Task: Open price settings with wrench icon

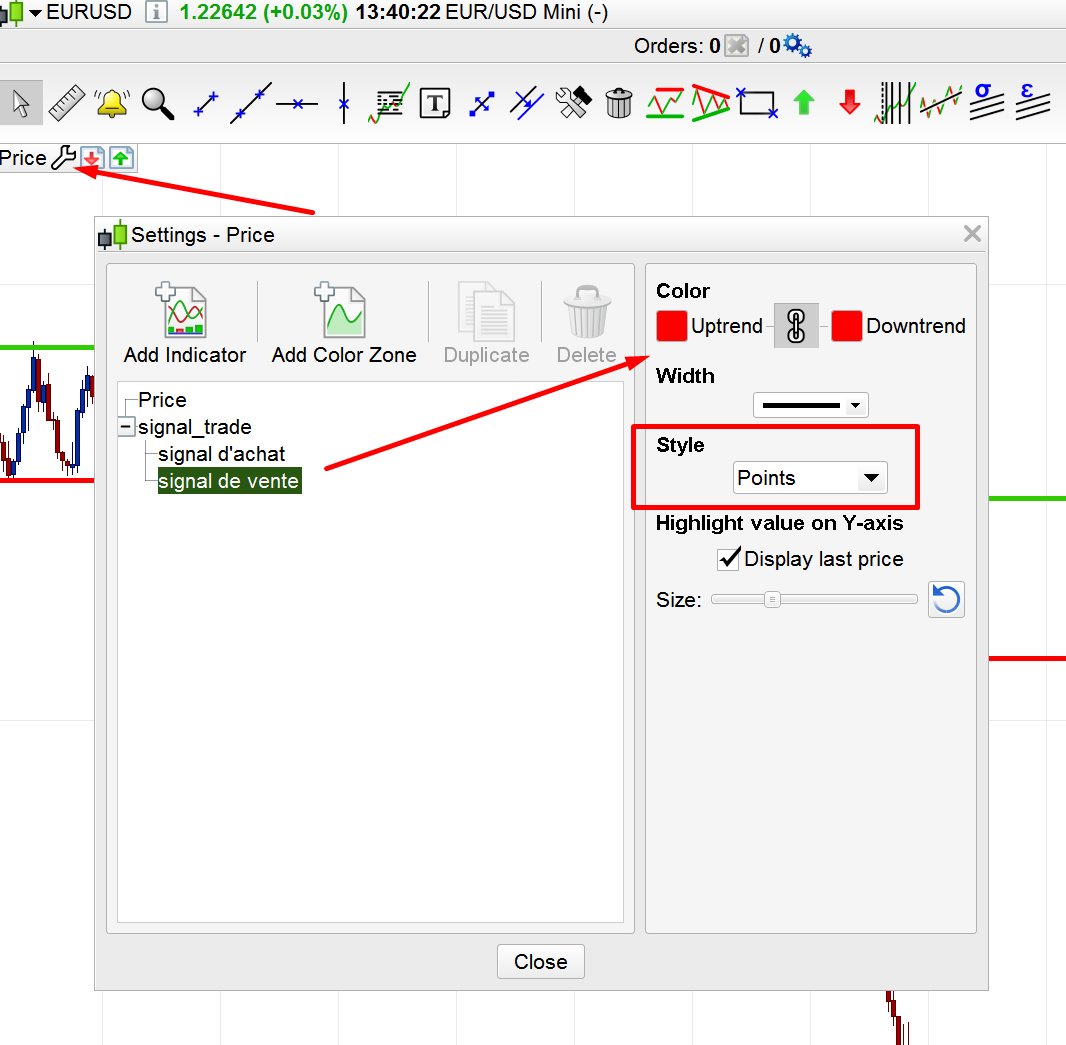Action: pos(64,158)
